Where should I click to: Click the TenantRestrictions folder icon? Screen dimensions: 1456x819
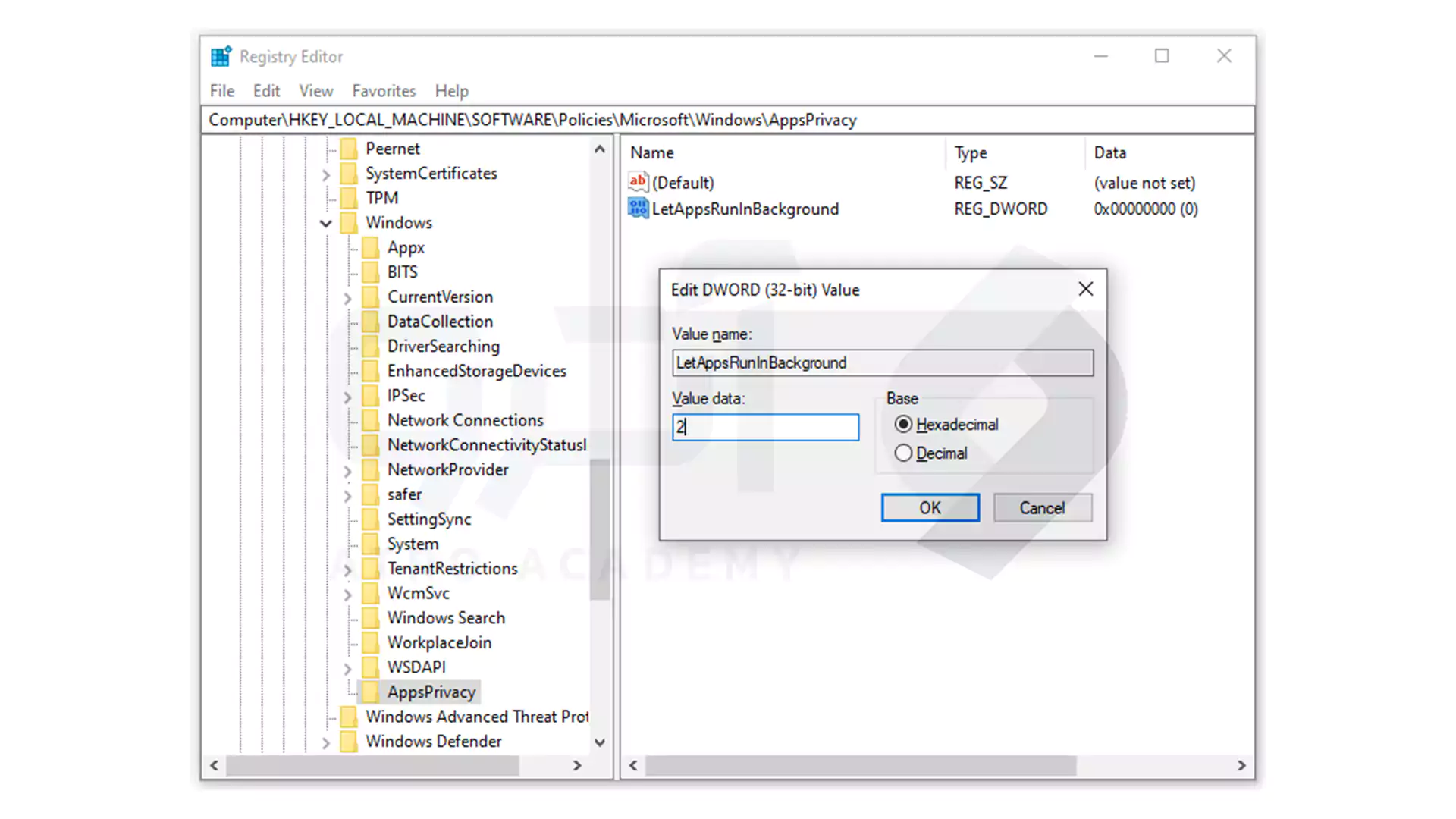pyautogui.click(x=371, y=569)
